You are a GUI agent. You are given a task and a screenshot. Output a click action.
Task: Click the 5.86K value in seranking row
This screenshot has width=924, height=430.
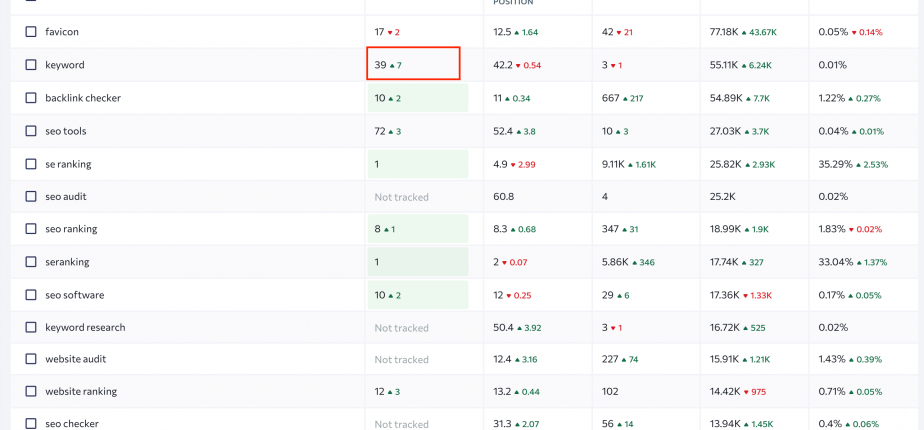615,262
